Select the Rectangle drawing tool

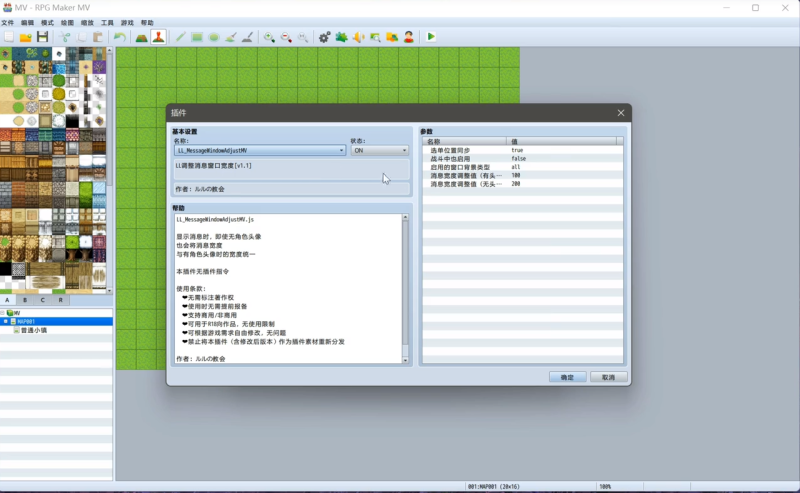(197, 37)
